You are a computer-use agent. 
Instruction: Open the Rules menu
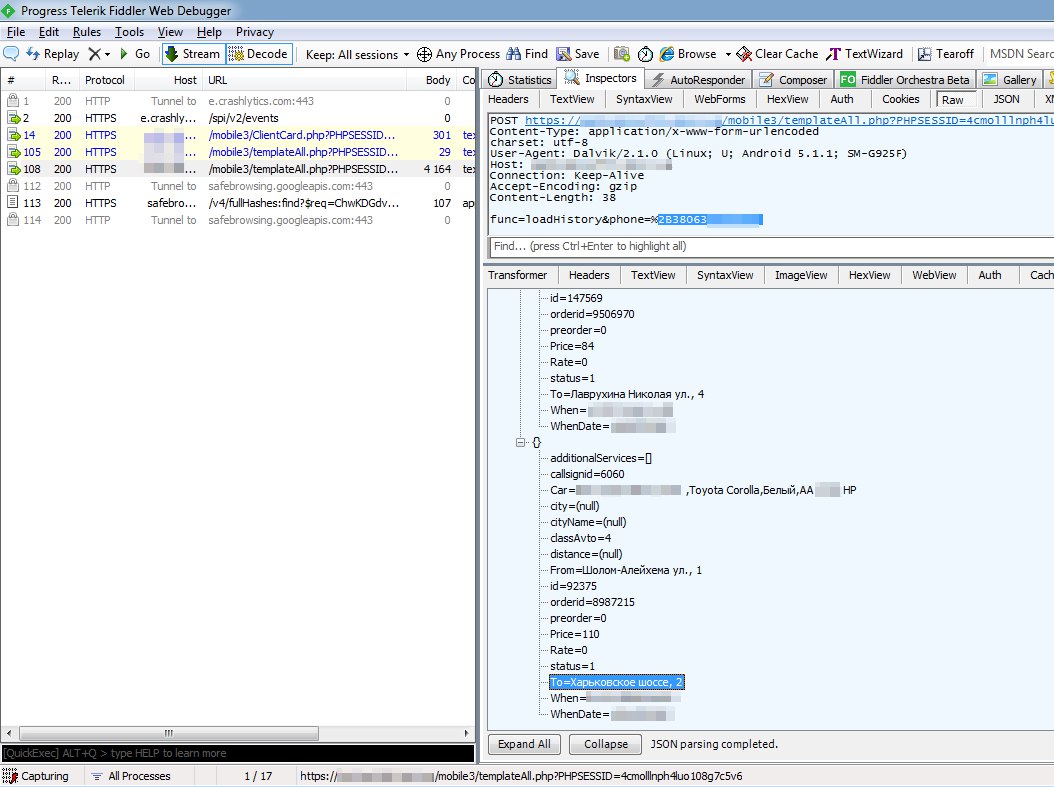(x=87, y=32)
